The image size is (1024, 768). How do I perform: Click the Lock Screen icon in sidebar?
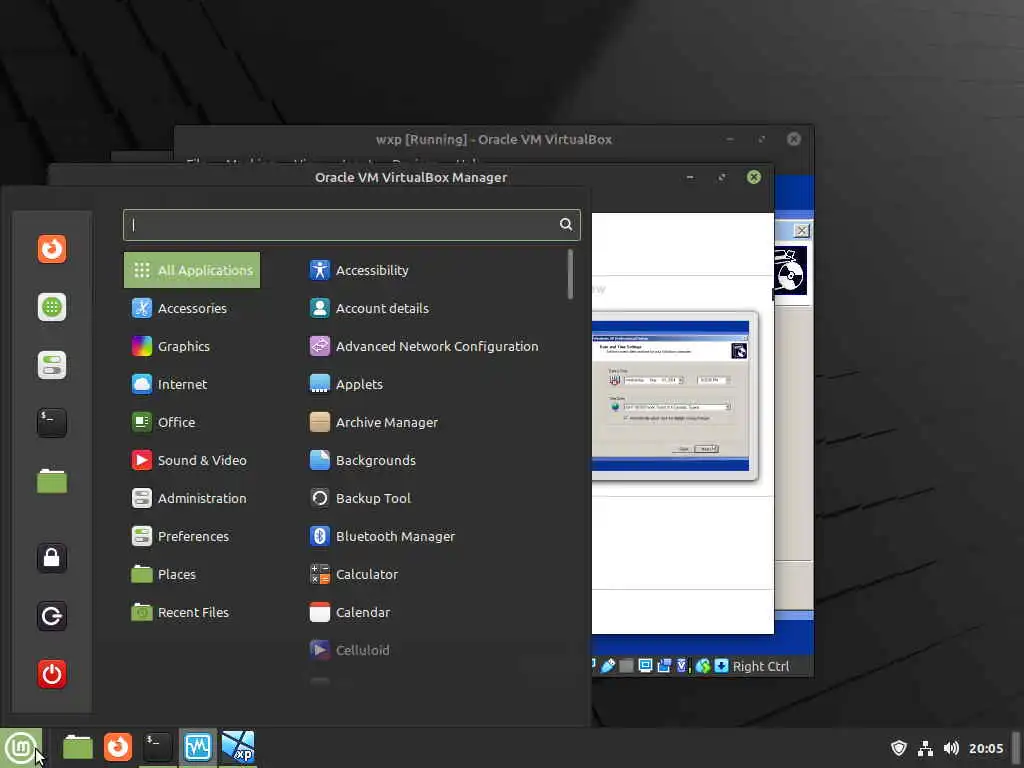point(52,558)
